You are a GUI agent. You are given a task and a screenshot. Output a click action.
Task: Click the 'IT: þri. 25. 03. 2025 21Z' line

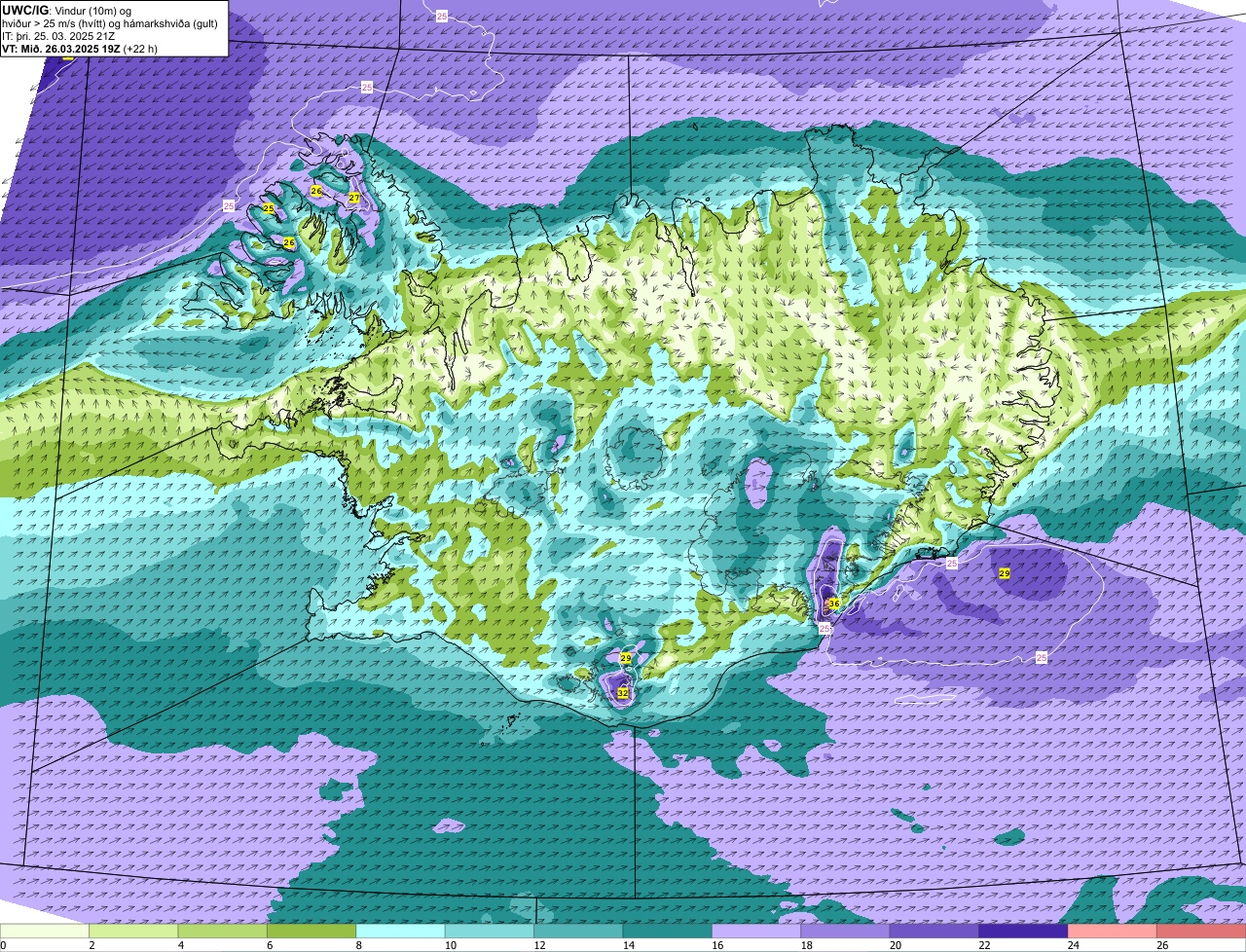(58, 35)
